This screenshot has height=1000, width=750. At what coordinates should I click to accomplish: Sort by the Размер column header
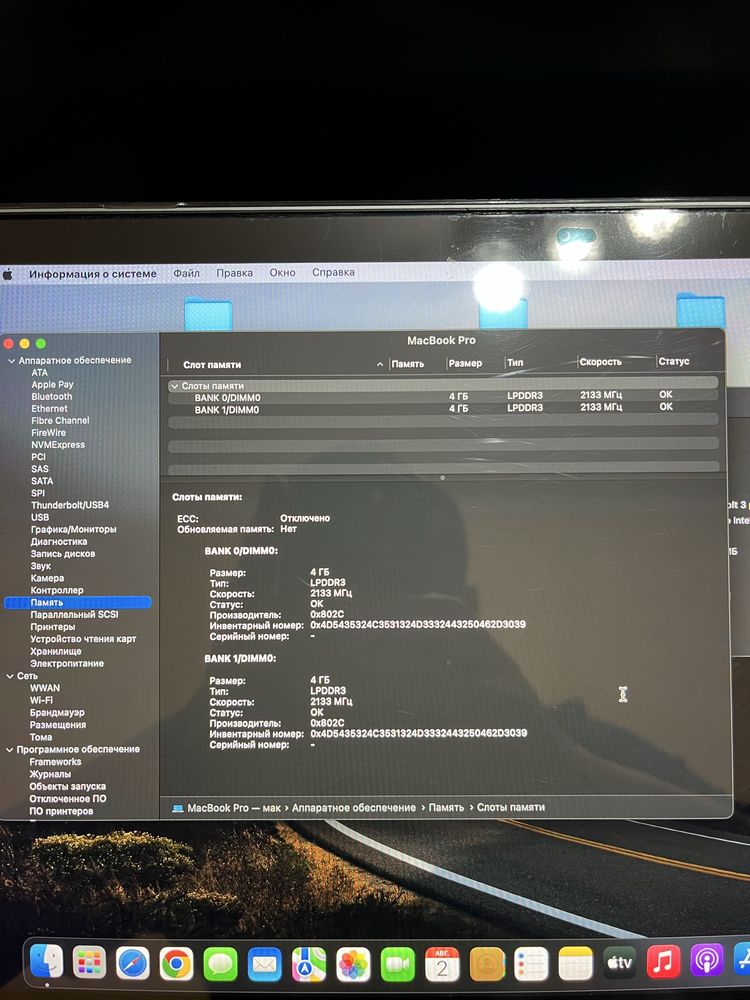coord(465,363)
